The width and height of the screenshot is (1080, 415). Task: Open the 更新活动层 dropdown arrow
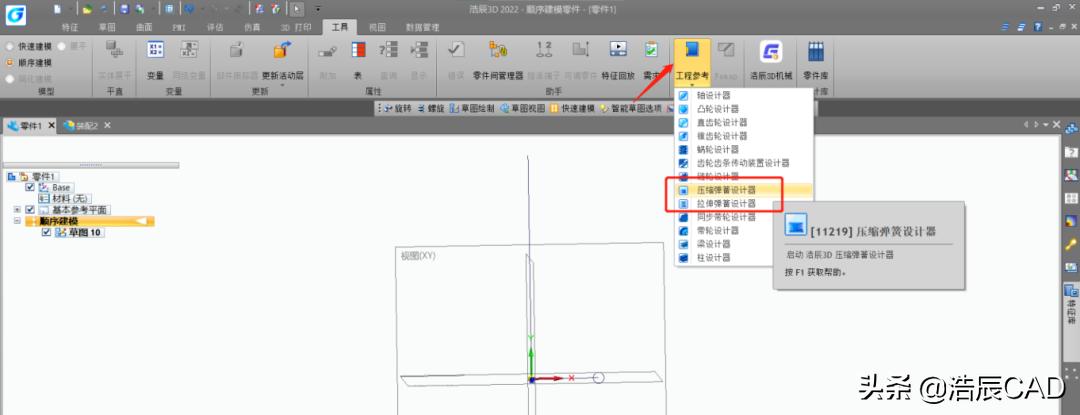click(282, 85)
